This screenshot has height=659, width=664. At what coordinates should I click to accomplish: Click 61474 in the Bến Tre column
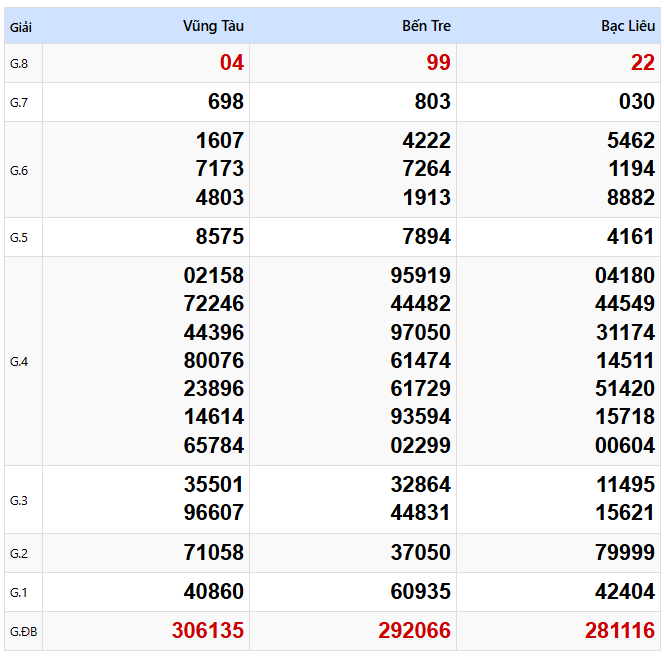pos(421,360)
